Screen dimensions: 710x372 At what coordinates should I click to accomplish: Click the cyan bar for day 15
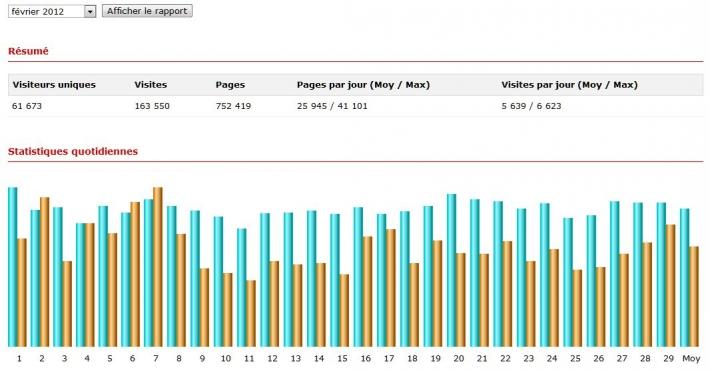pyautogui.click(x=335, y=281)
